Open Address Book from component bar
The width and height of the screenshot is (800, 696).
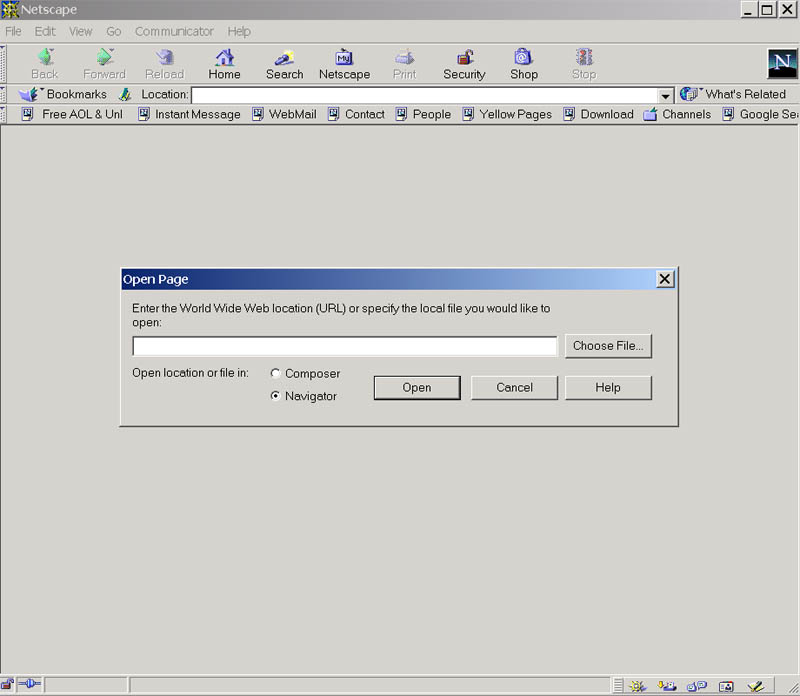coord(726,686)
